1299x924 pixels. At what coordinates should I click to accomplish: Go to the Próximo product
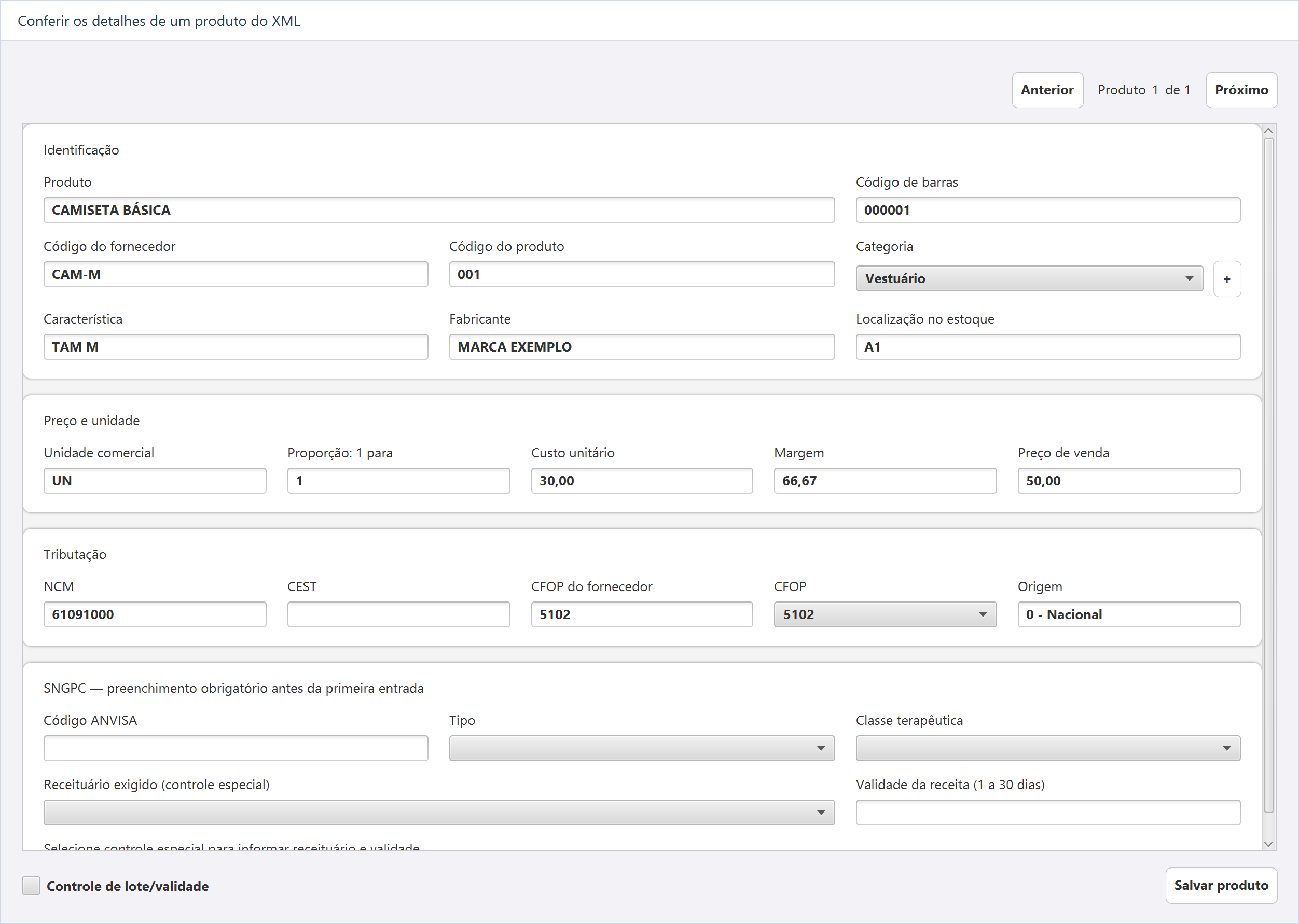click(1241, 90)
